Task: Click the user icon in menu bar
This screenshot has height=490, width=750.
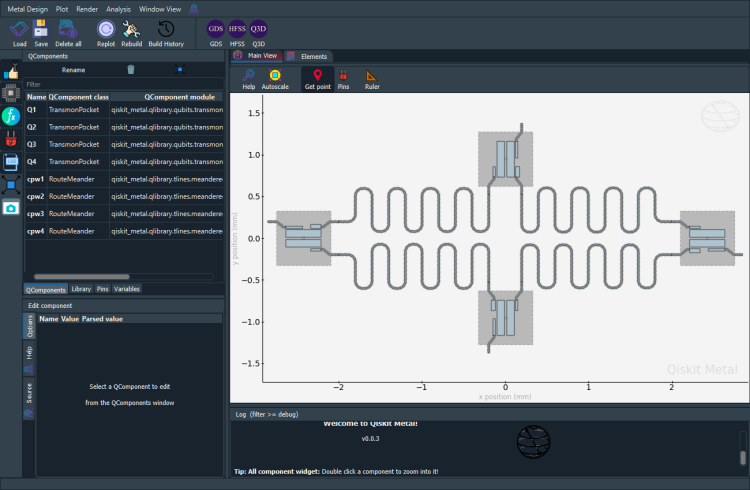Action: (x=194, y=9)
